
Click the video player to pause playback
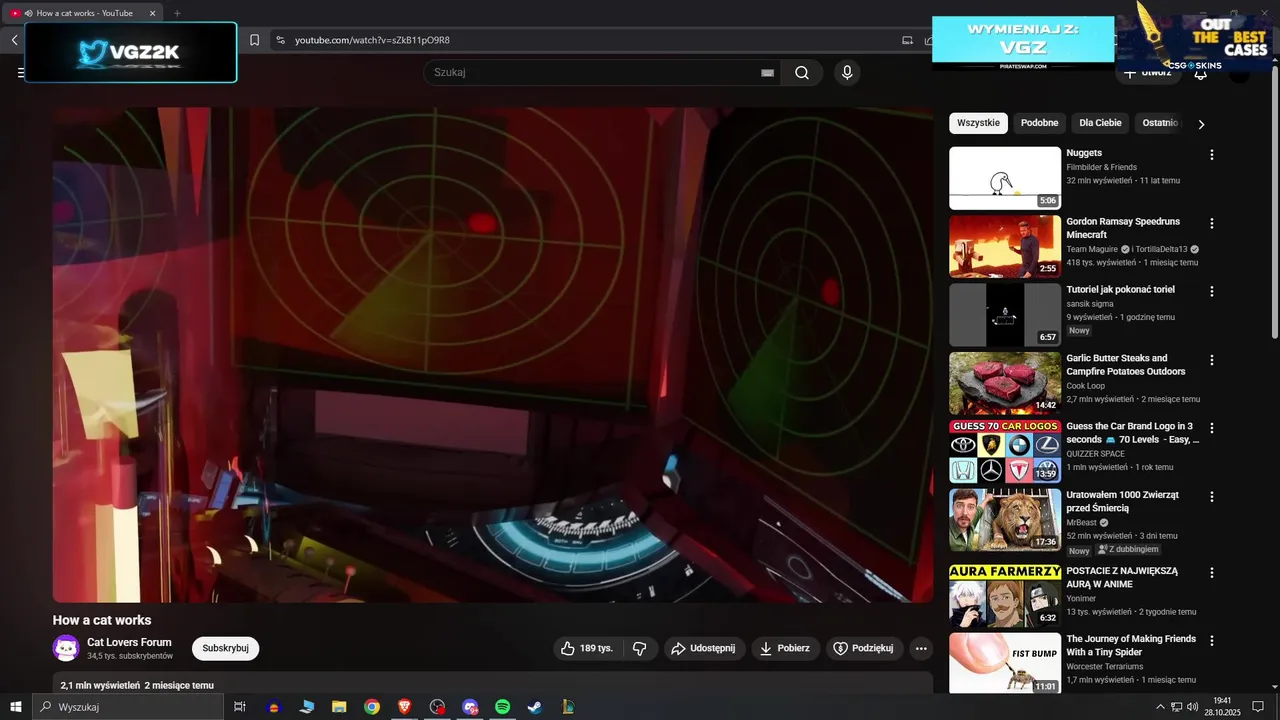tap(493, 354)
